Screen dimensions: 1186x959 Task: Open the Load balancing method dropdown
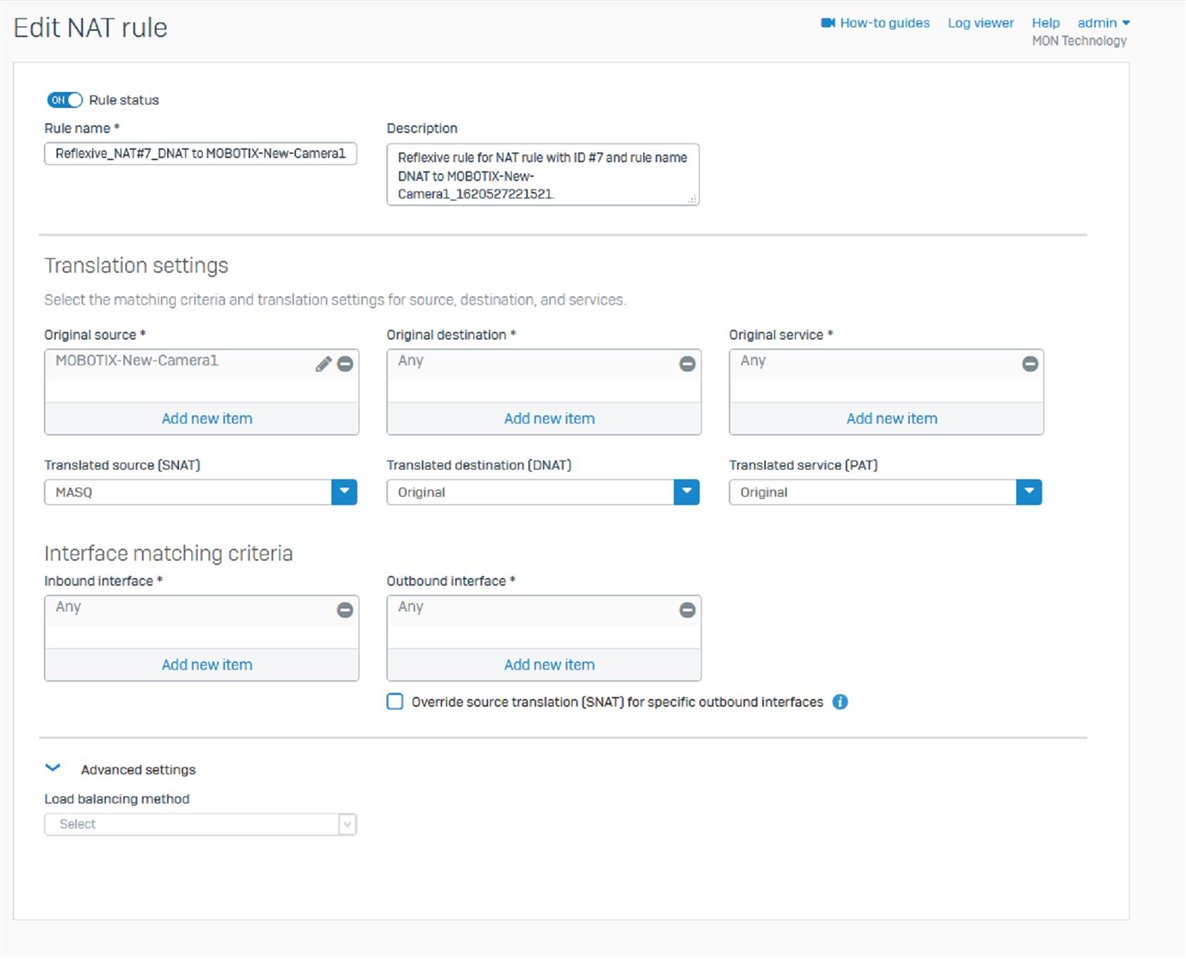point(200,824)
